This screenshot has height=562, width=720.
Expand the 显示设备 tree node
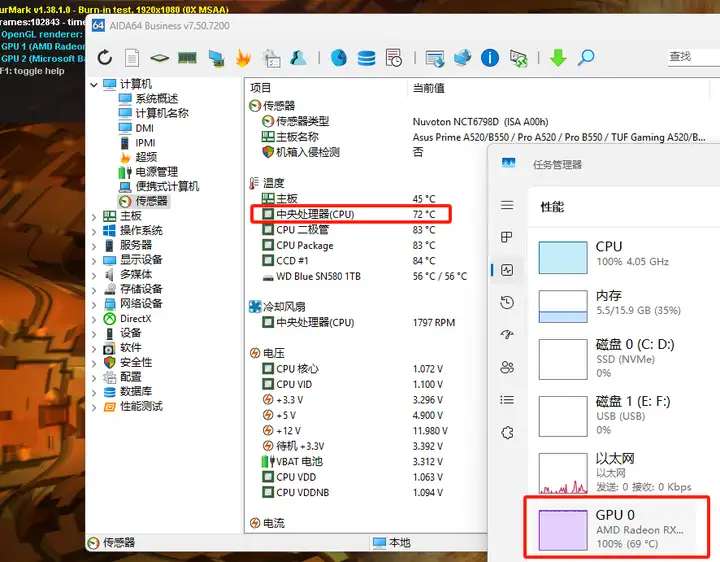(94, 261)
